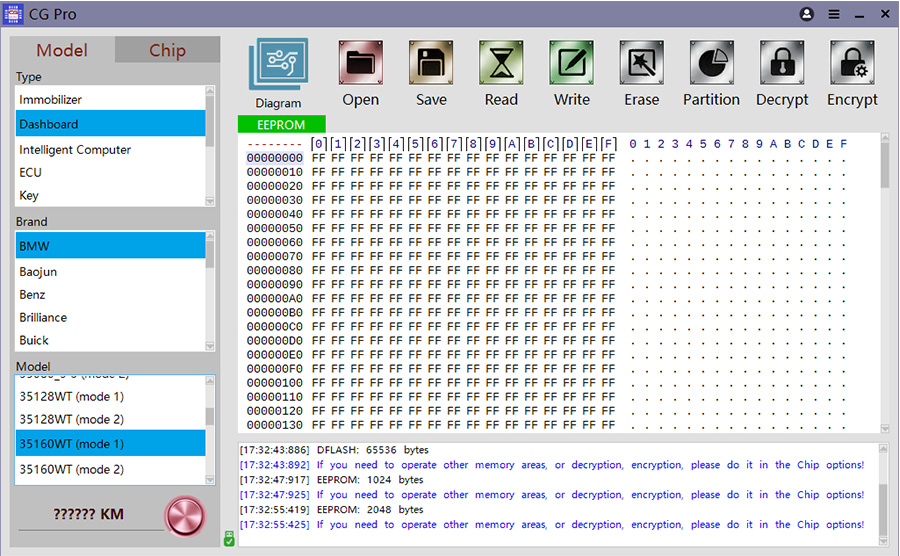Image resolution: width=900 pixels, height=556 pixels.
Task: Open the wiring Diagram icon
Action: pos(278,64)
